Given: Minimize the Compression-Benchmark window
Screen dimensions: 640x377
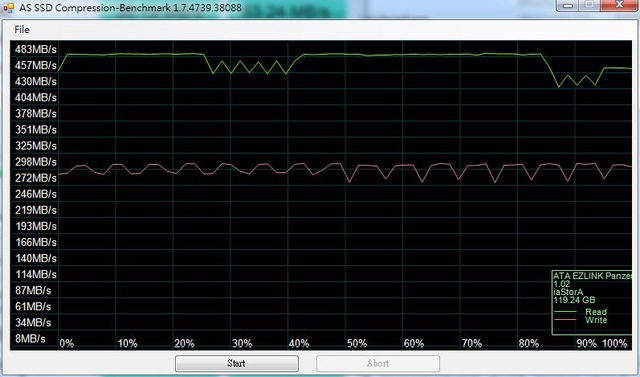Looking at the screenshot, I should coord(569,4).
